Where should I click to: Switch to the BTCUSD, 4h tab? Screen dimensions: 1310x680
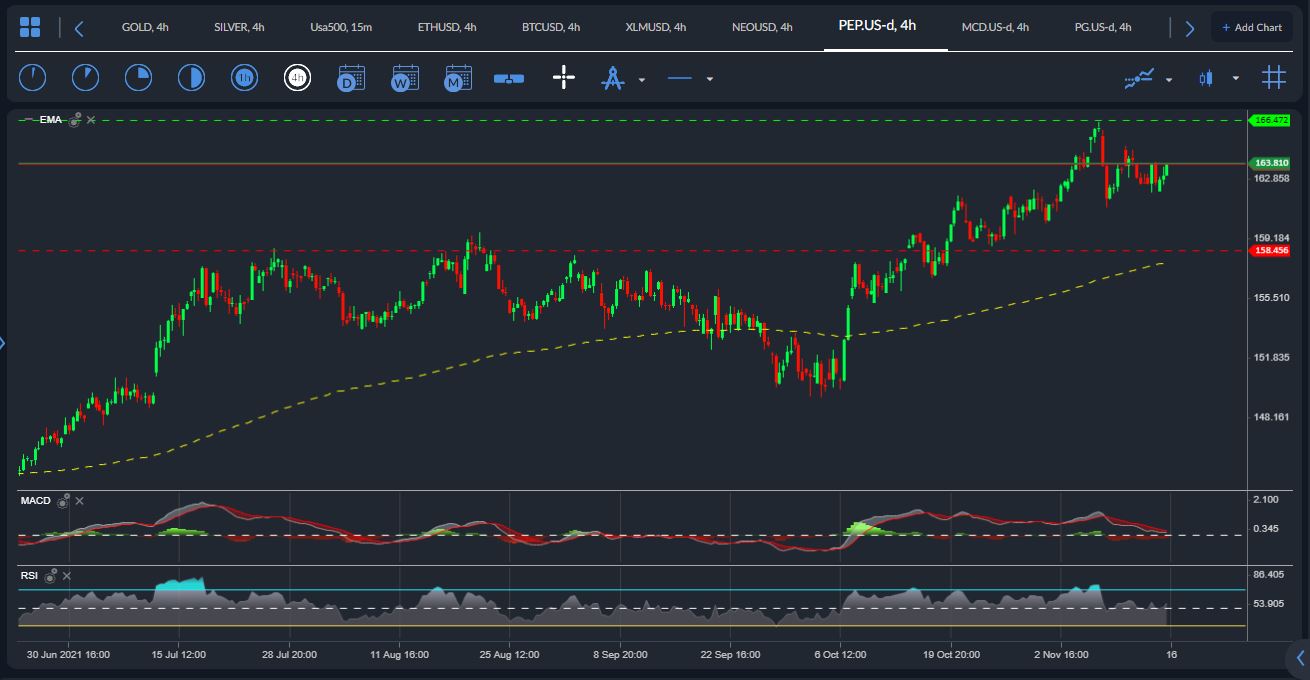coord(551,27)
